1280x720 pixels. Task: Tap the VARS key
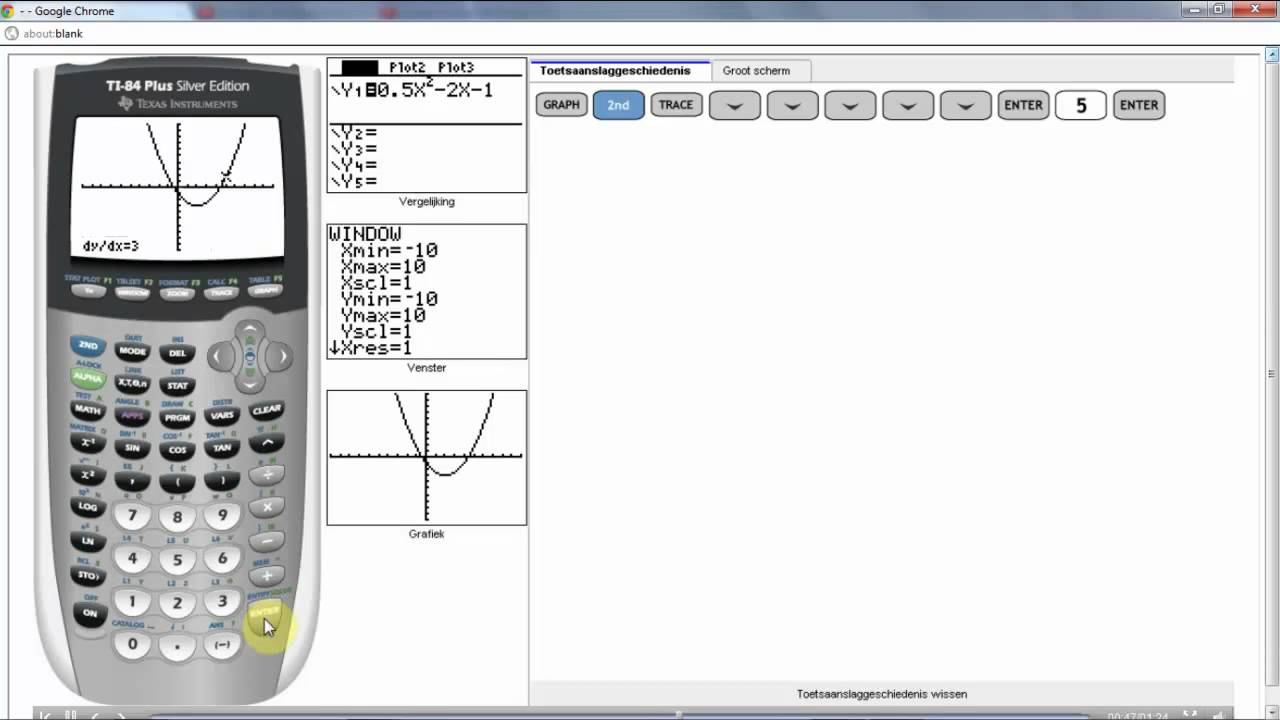[222, 416]
